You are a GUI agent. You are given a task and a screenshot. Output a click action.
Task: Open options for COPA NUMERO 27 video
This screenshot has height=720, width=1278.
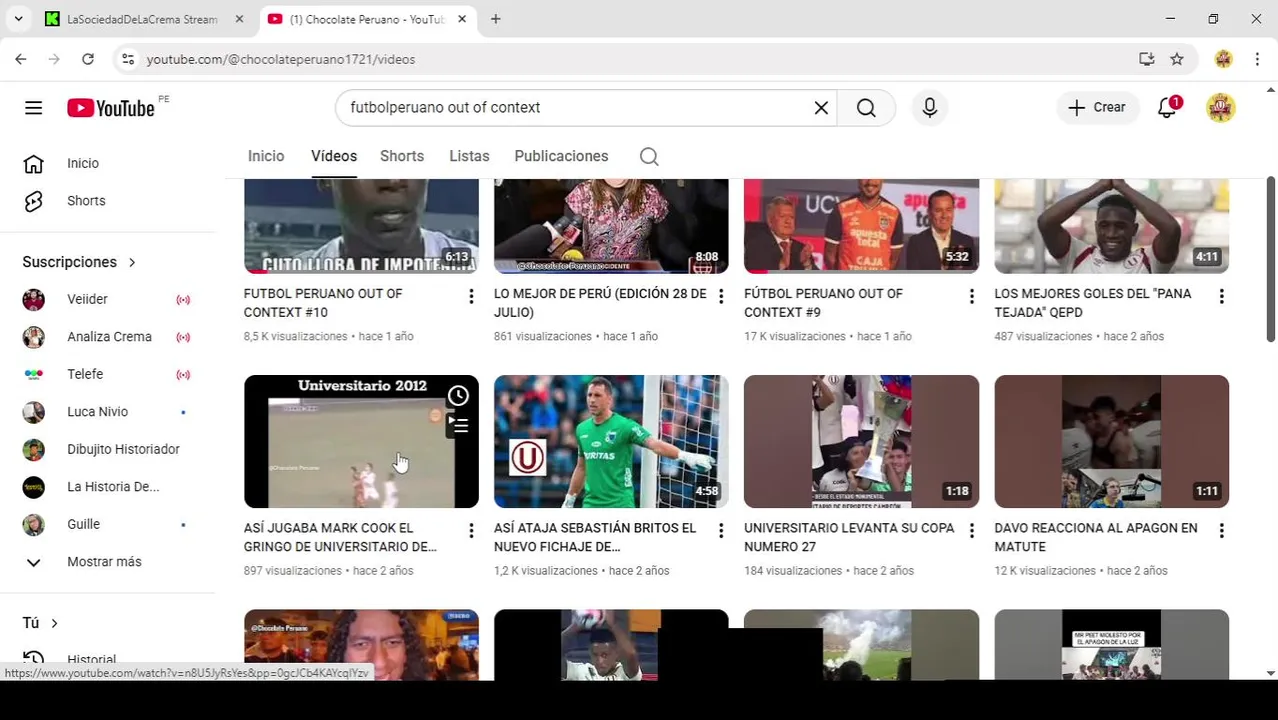971,530
